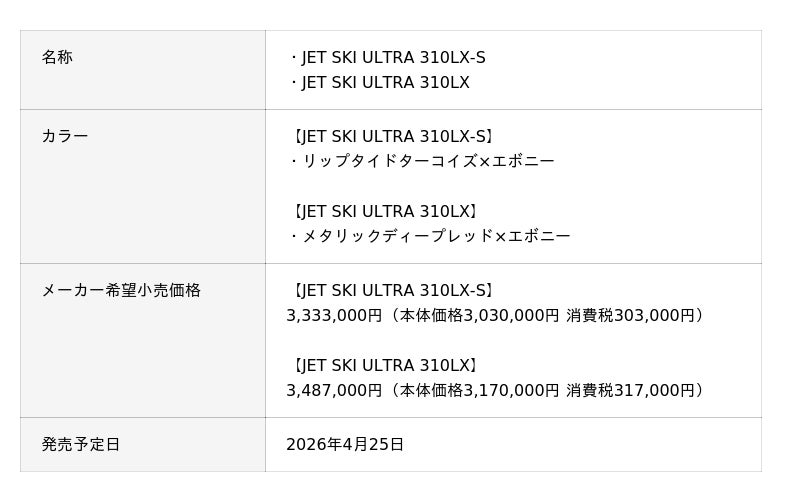The width and height of the screenshot is (800, 502).
Task: Click JET SKI ULTRA 310LX in 名称 row
Action: tap(385, 83)
